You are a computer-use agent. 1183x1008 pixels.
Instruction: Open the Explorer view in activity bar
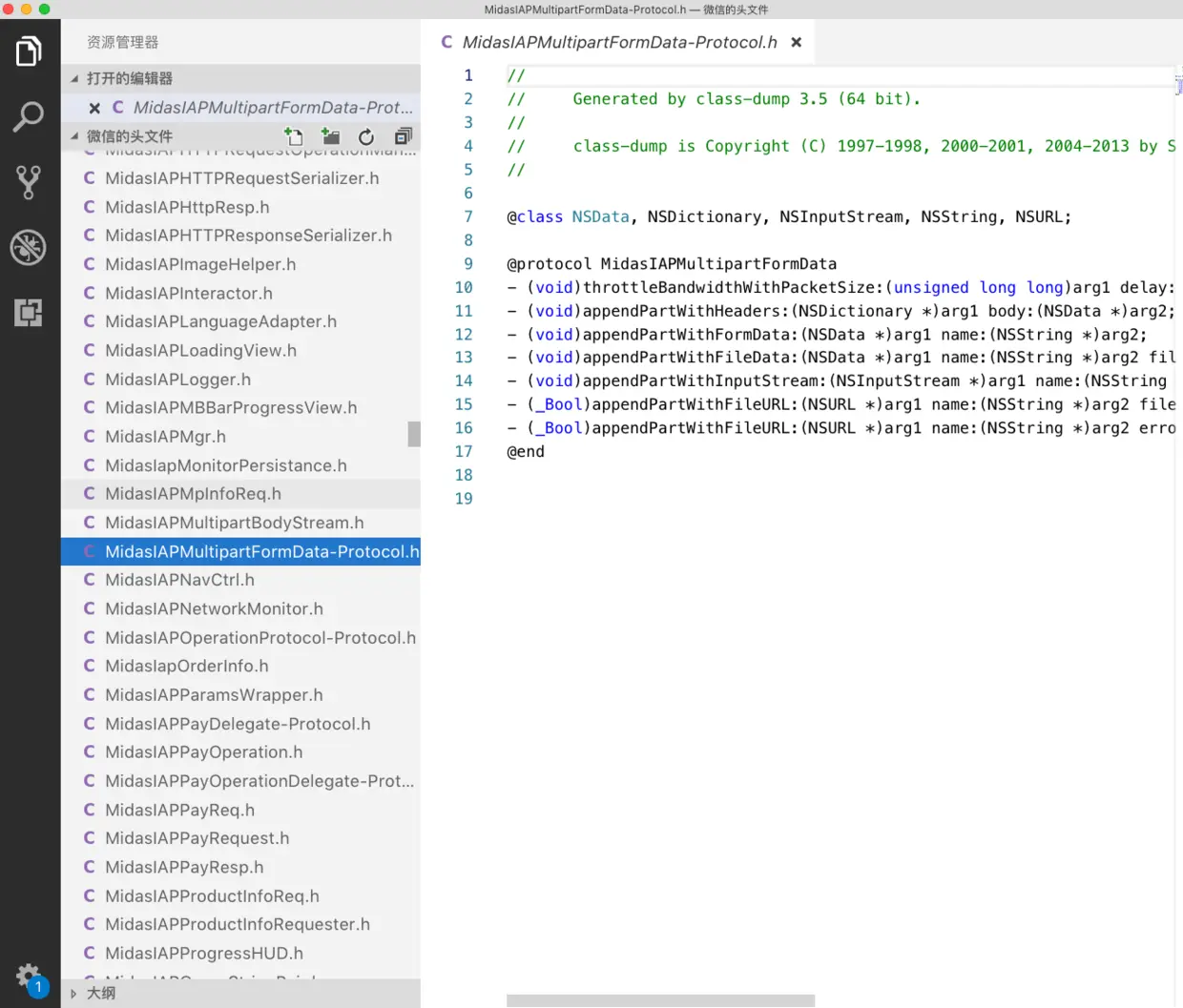click(29, 51)
